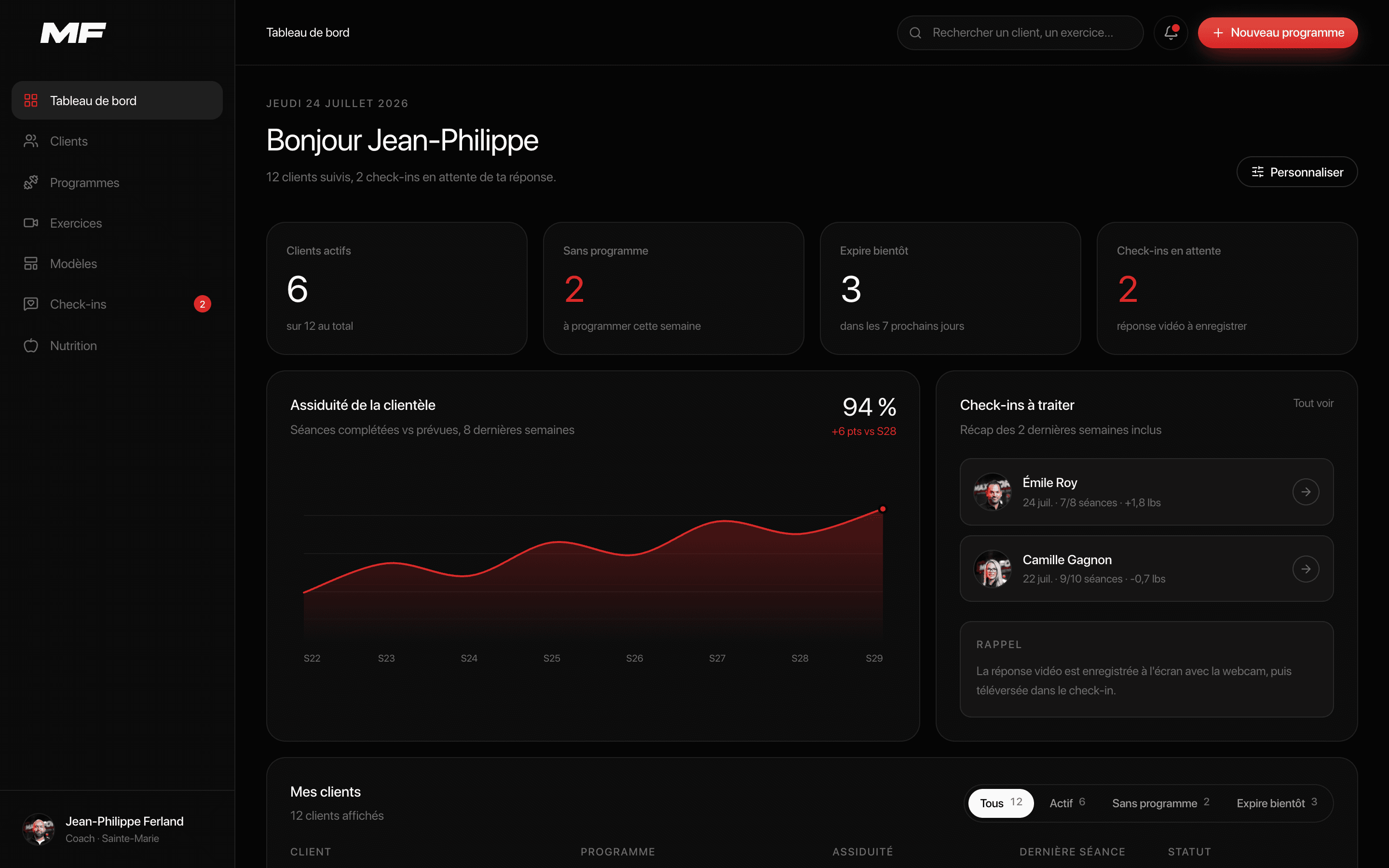The height and width of the screenshot is (868, 1389).
Task: Open Émile Roy check-in arrow
Action: tap(1306, 492)
